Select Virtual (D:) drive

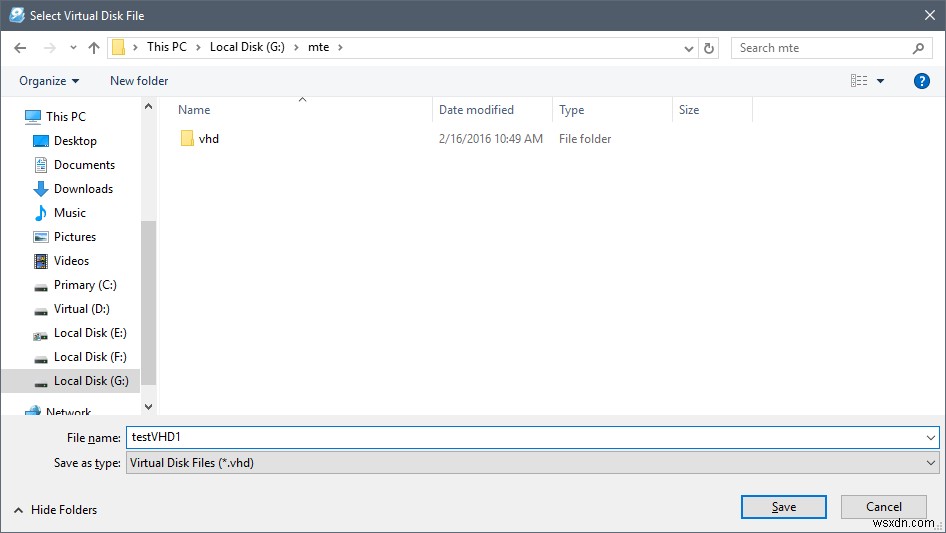tap(81, 309)
